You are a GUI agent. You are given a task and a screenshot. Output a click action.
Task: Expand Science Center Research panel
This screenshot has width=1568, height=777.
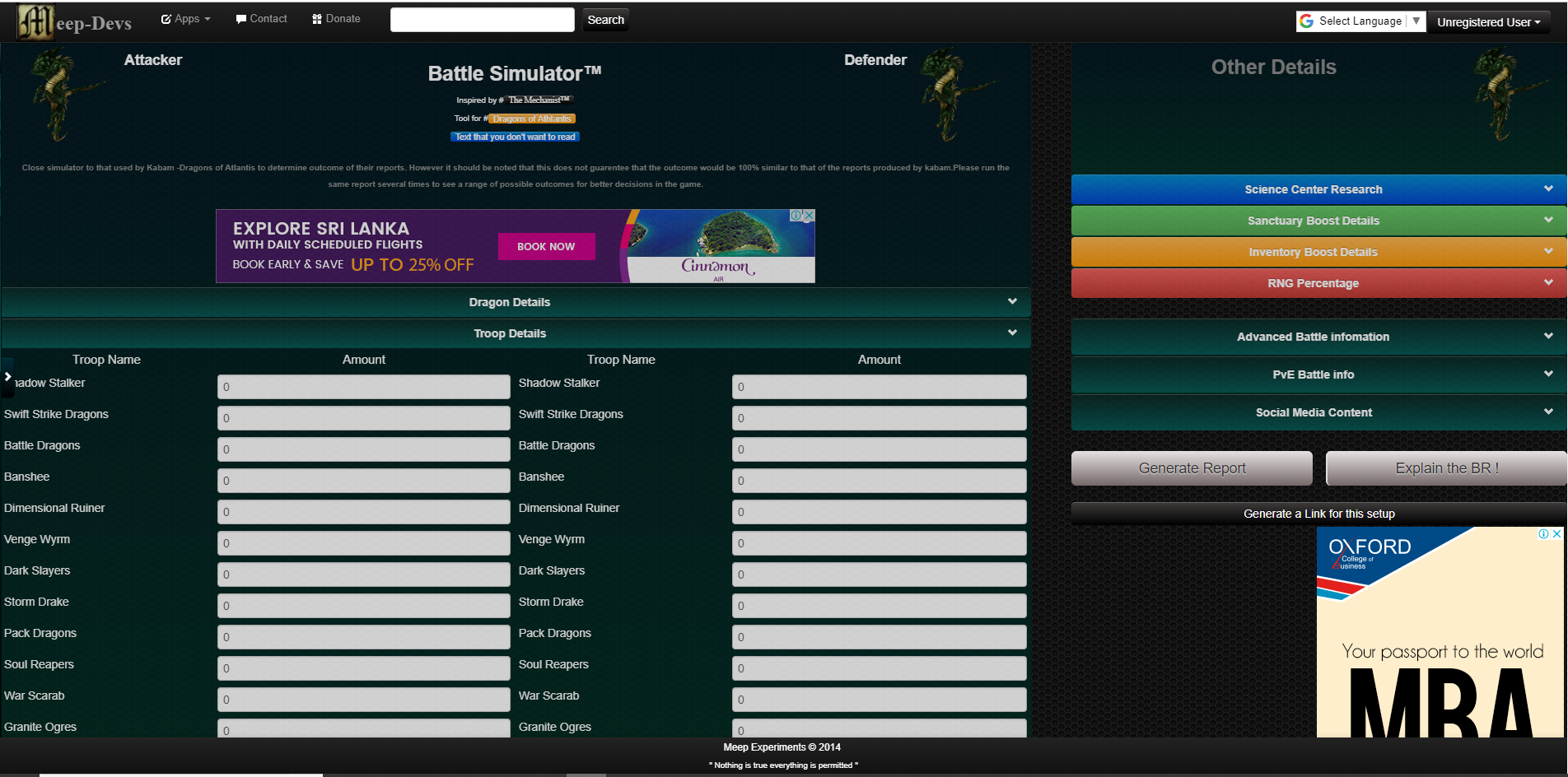pos(1318,189)
